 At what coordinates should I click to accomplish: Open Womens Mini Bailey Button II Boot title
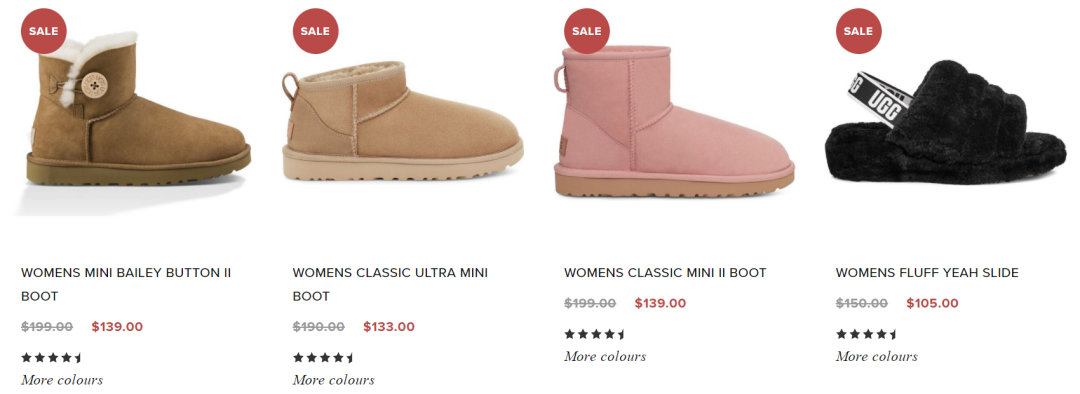pyautogui.click(x=126, y=284)
